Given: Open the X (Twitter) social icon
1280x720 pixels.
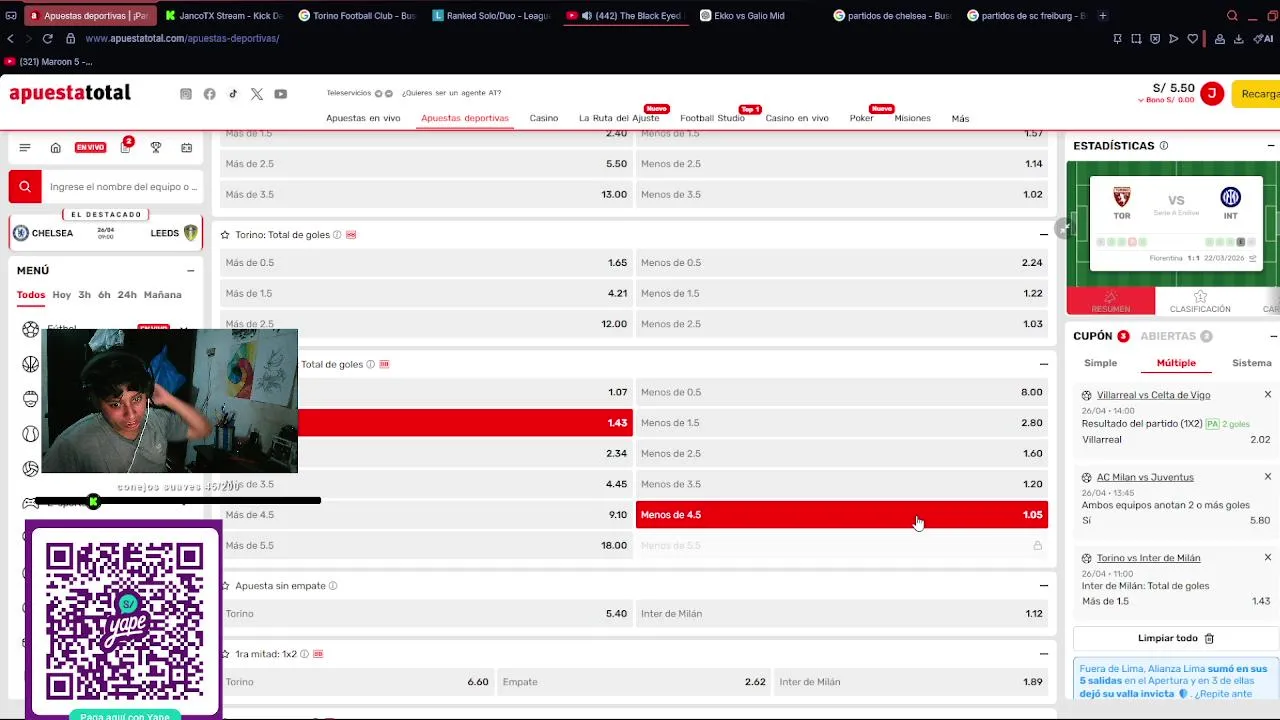Looking at the screenshot, I should pos(257,94).
